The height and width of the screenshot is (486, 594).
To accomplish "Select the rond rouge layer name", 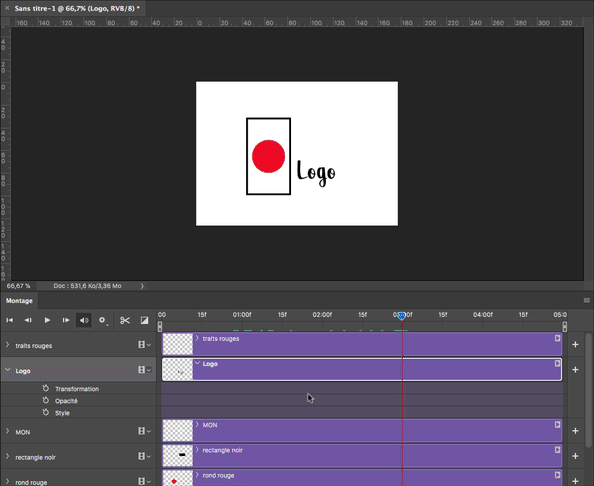I will (31, 482).
